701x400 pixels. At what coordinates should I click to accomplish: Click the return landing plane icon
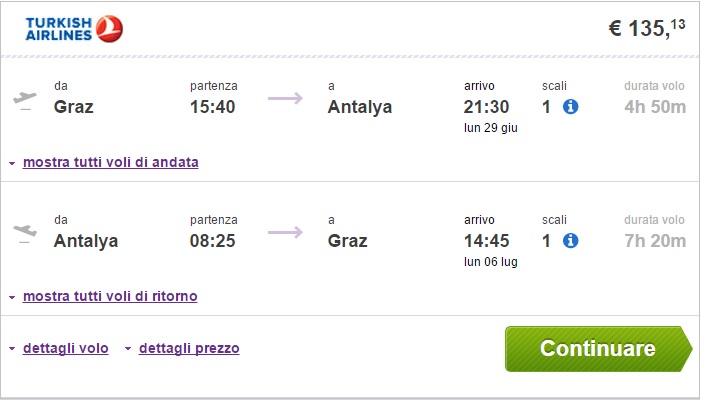click(25, 233)
